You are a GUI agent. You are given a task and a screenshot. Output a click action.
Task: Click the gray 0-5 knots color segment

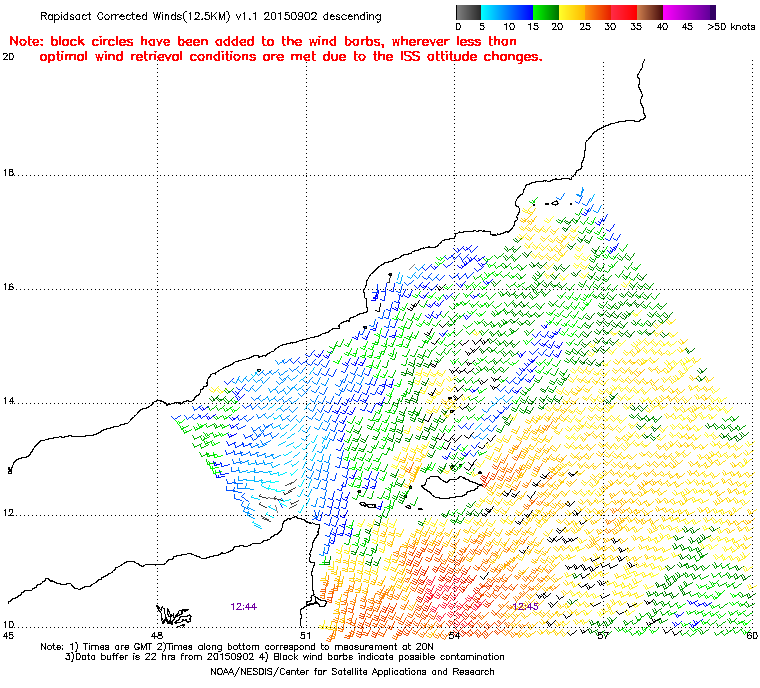469,12
